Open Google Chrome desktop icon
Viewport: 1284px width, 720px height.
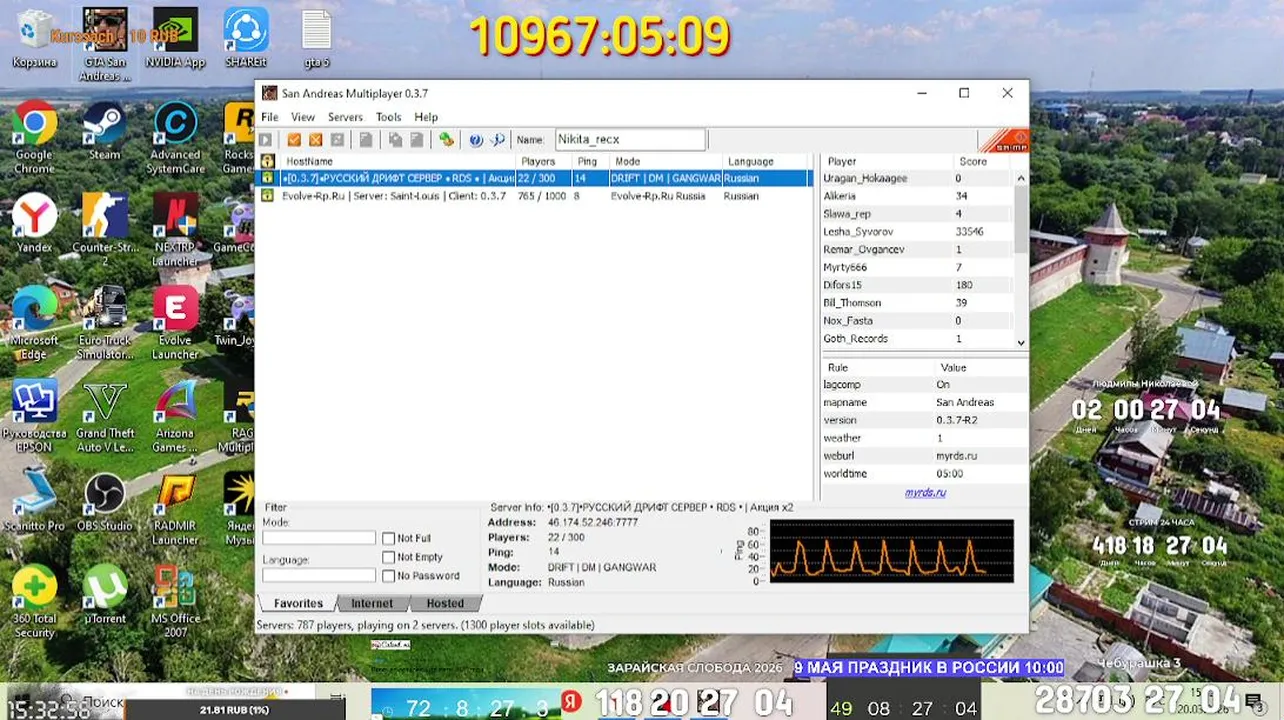click(x=34, y=138)
